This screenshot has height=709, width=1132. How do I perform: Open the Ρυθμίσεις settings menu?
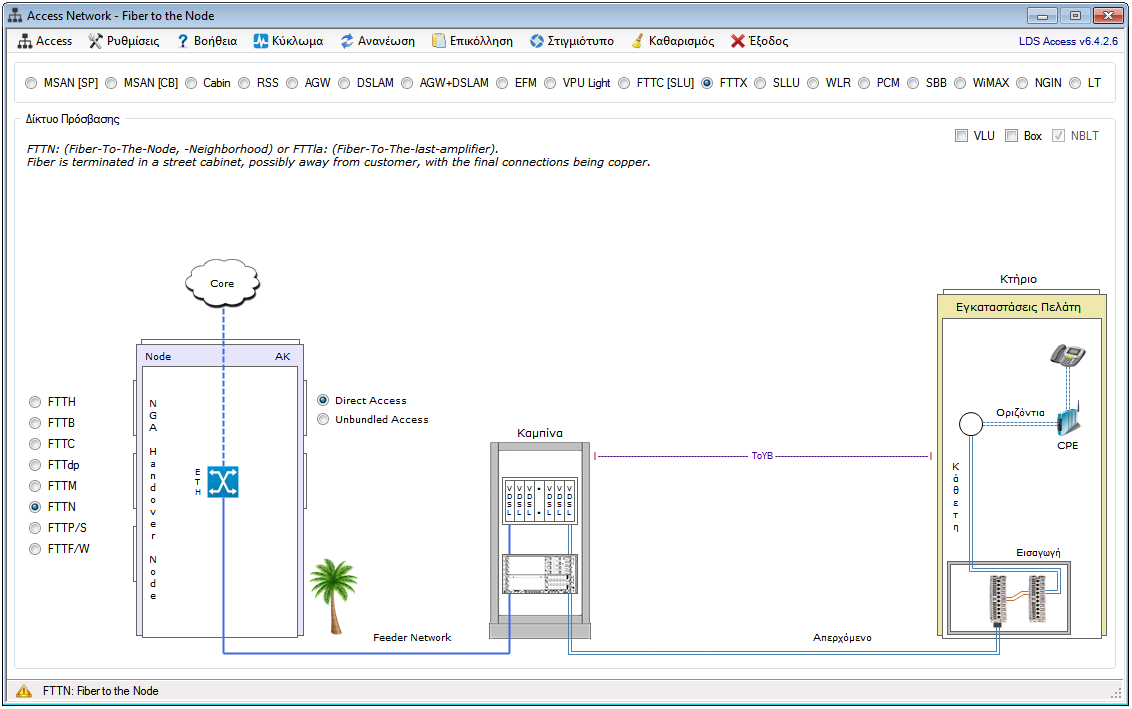(124, 41)
